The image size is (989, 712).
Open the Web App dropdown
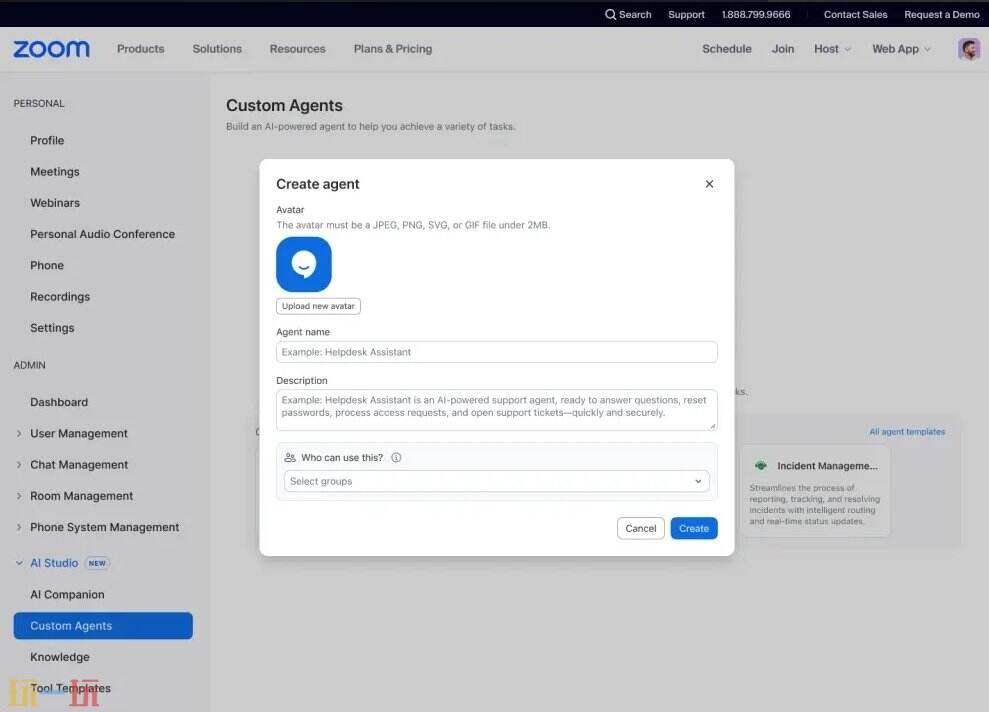[x=899, y=48]
